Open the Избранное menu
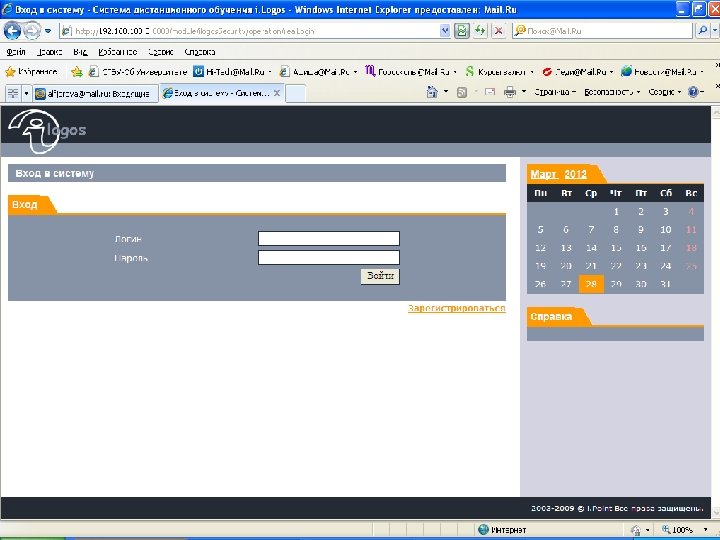This screenshot has height=540, width=720. coord(118,52)
